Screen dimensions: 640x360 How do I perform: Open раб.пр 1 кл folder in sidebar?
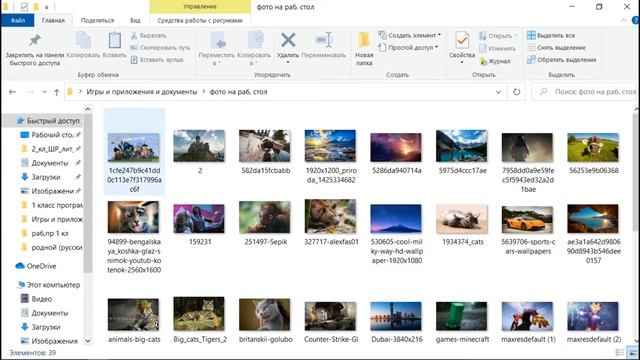coord(45,233)
